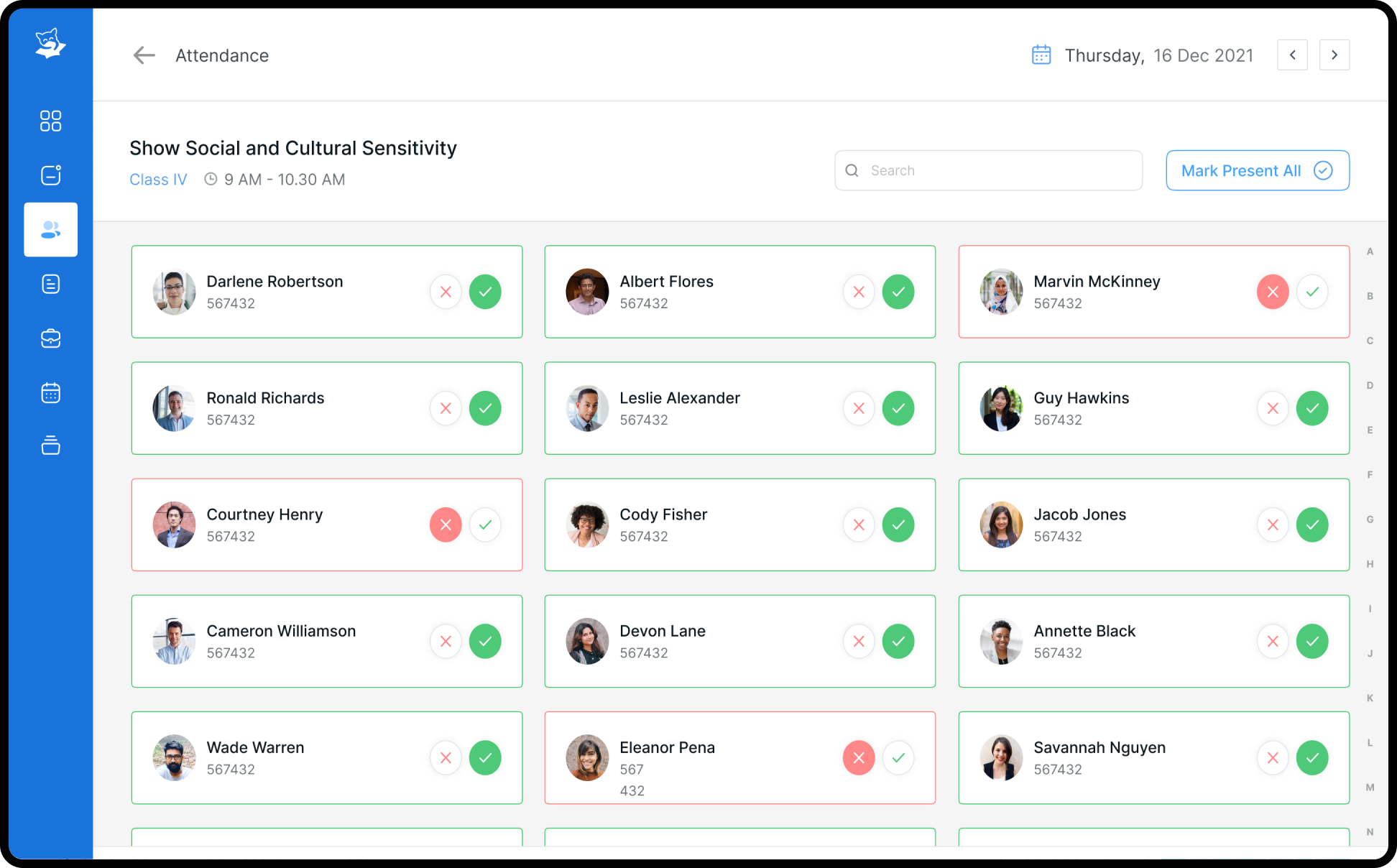
Task: Mark Leslie Alexander absent
Action: point(859,408)
